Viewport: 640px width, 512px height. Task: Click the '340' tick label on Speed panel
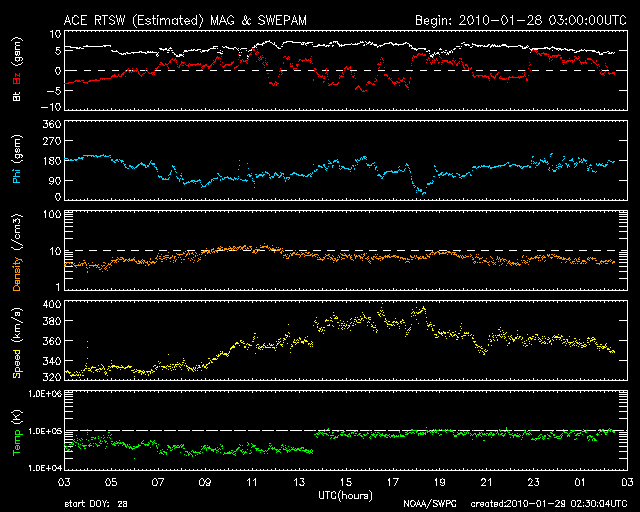(52, 361)
